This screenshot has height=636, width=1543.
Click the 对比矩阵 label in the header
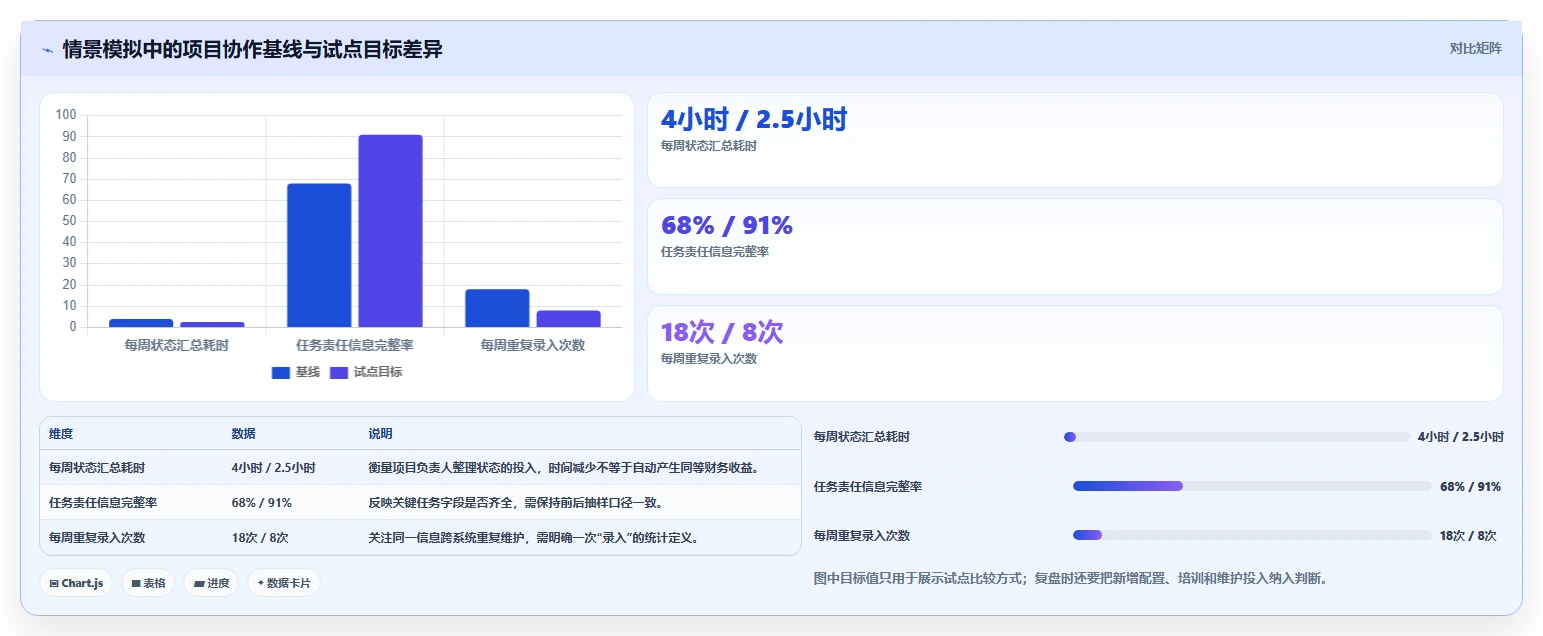(1475, 48)
